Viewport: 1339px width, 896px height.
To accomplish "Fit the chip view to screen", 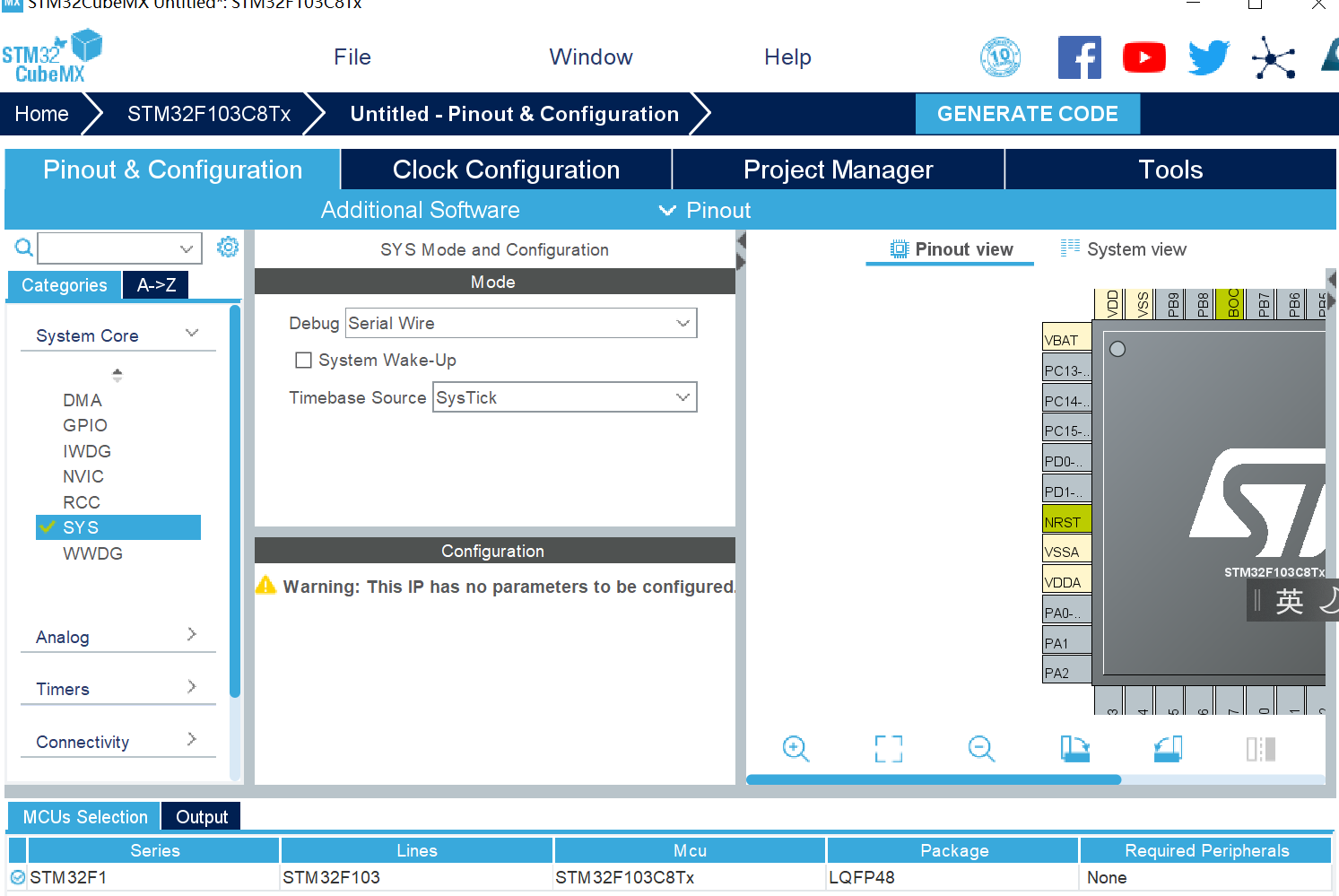I will pos(889,749).
